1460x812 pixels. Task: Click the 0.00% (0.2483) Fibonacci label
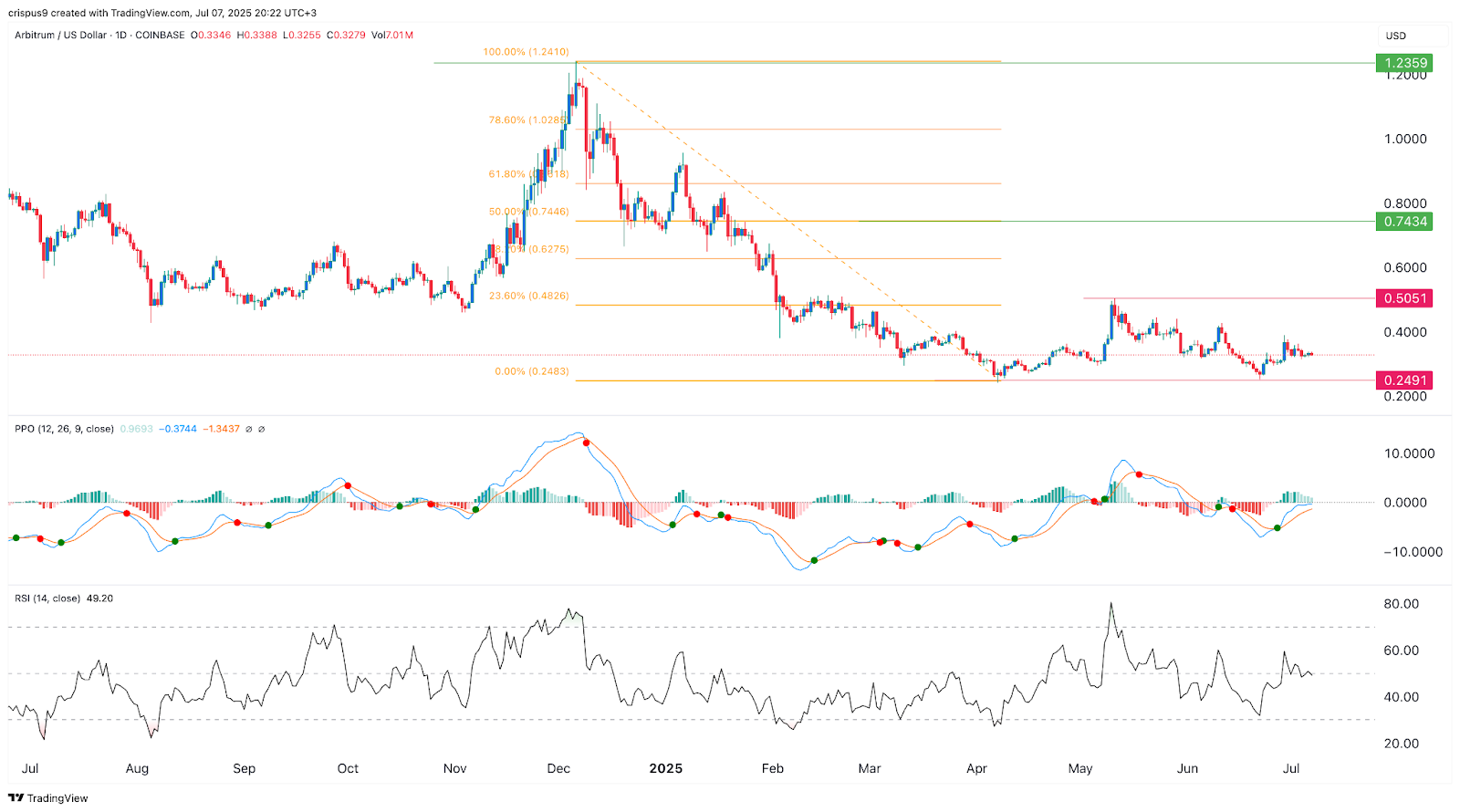pos(531,371)
